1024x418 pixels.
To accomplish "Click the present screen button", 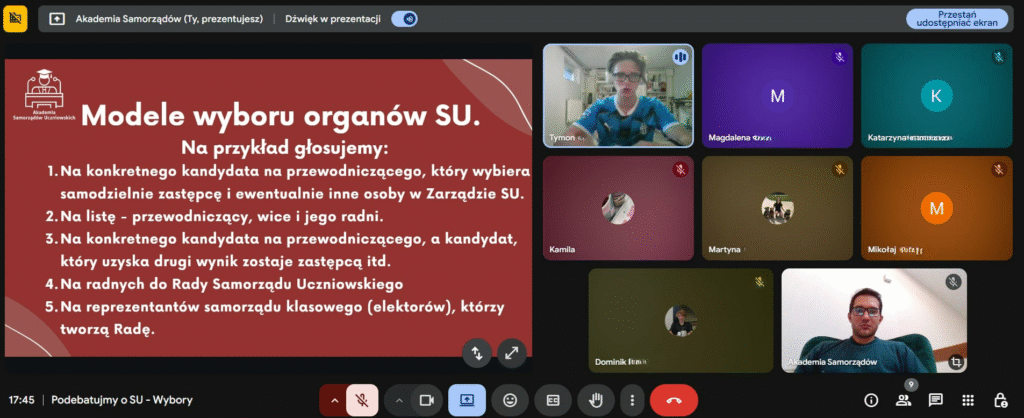I will click(467, 400).
